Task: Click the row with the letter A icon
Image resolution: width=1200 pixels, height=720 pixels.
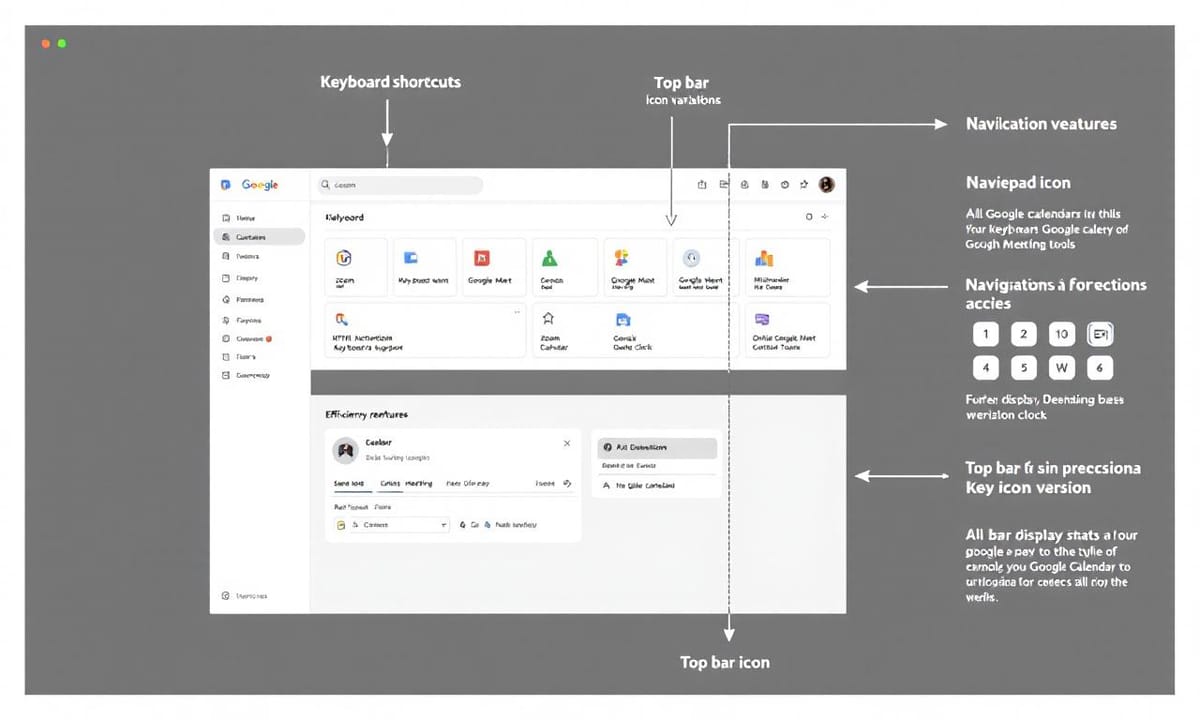Action: pos(657,485)
